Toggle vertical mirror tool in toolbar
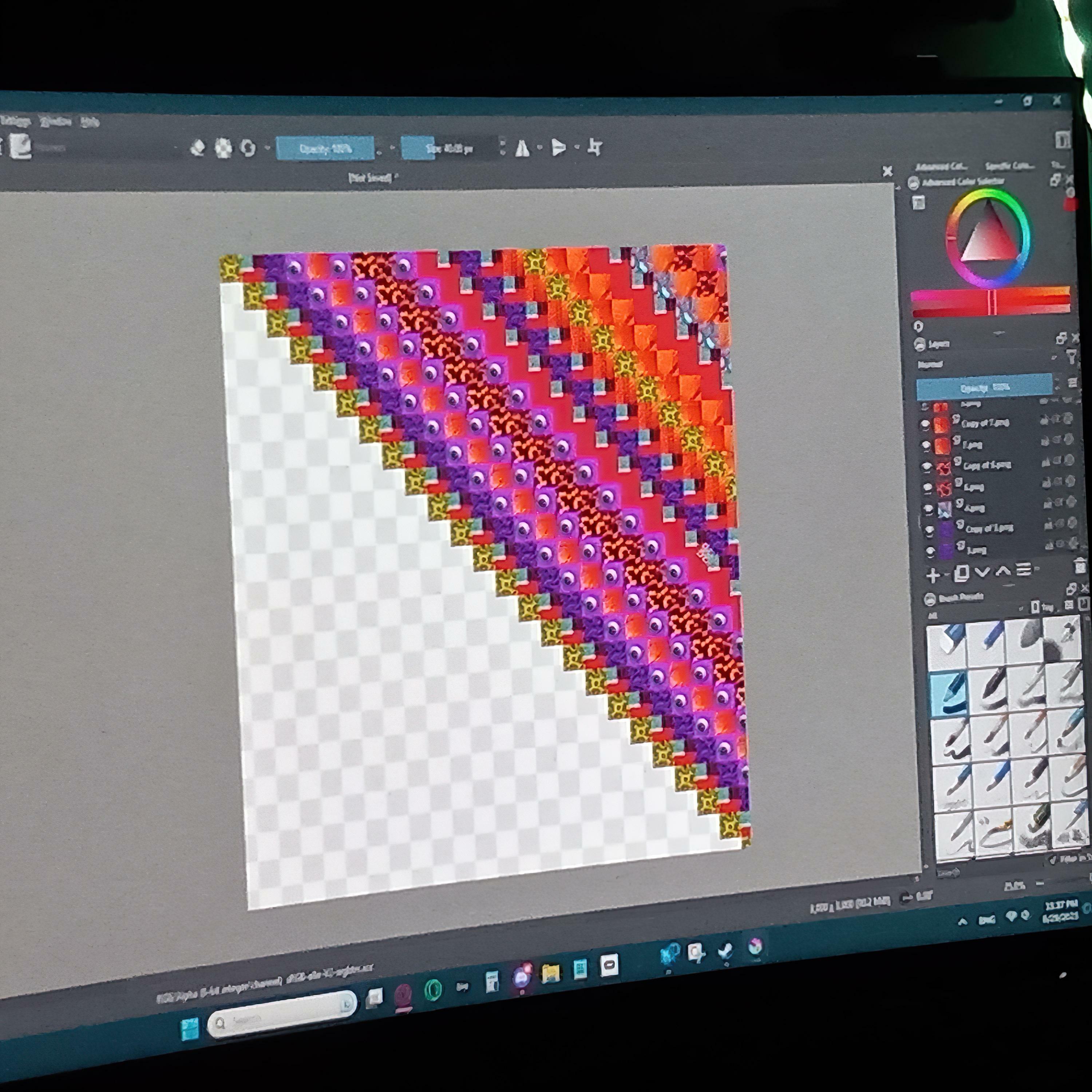 (558, 148)
